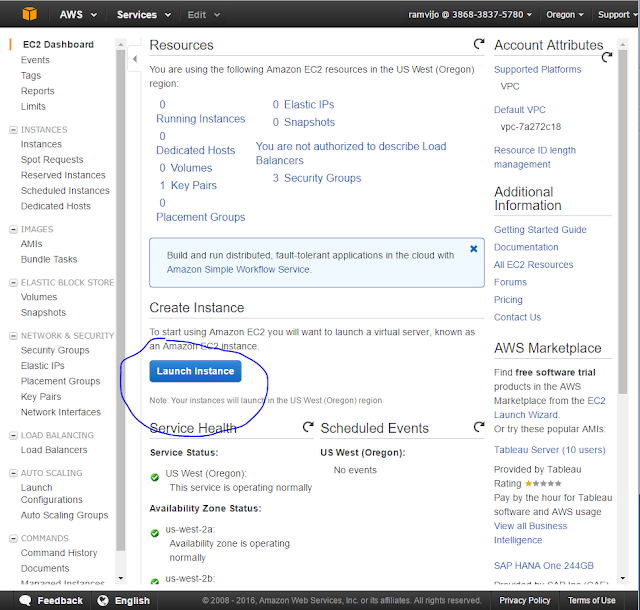
Task: Open the Supported Platforms link
Action: click(537, 69)
